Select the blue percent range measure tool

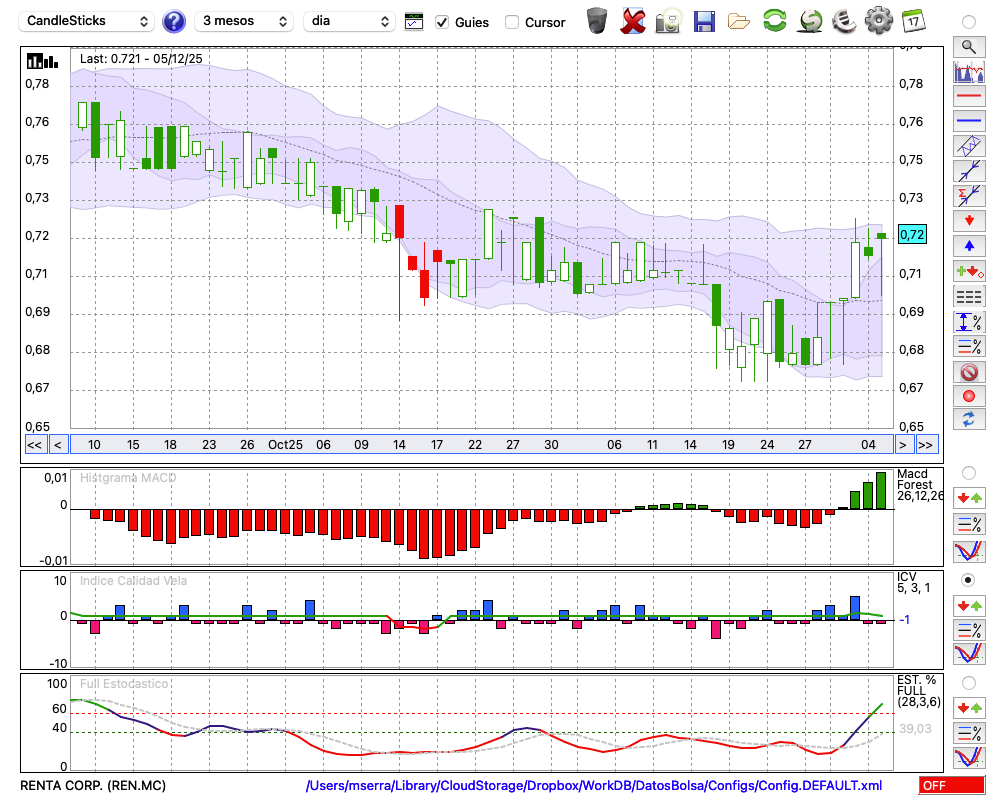(x=969, y=322)
